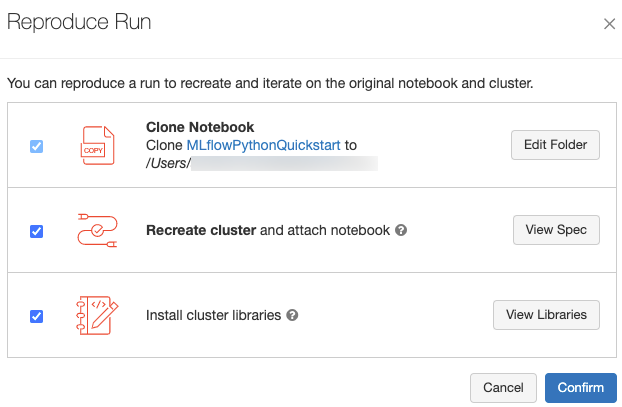Open the MLflowPythonQuickstart notebook link
Viewport: 622px width, 407px height.
(x=264, y=145)
